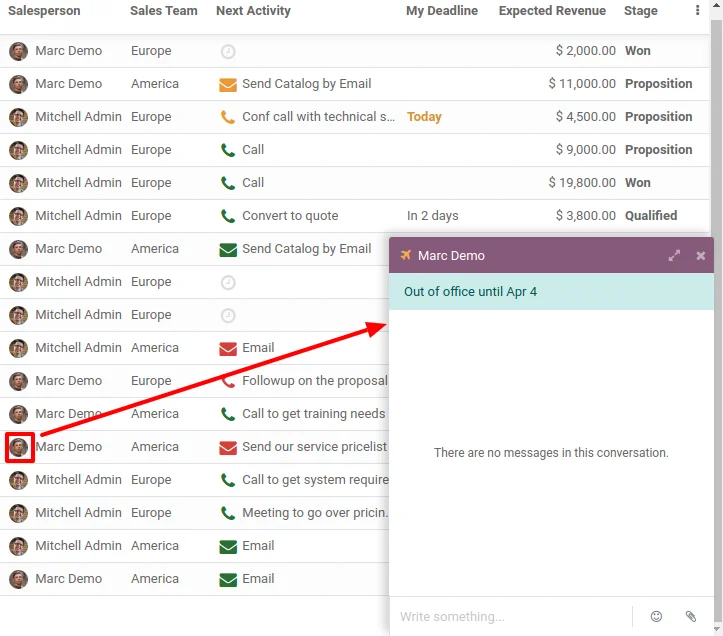Click the Today deadline cell
This screenshot has width=723, height=636.
[x=424, y=117]
